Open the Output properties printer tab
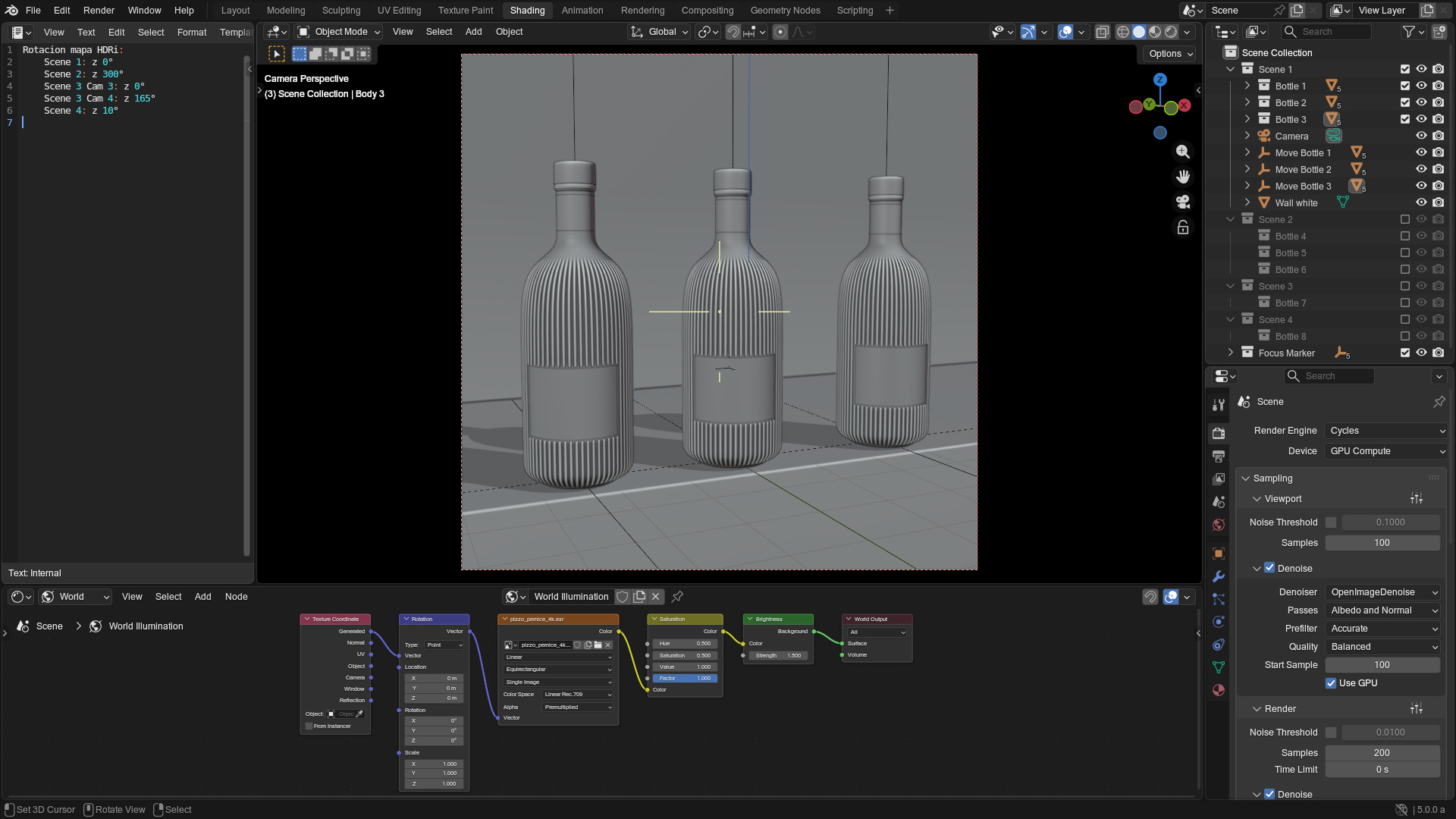This screenshot has height=819, width=1456. click(1219, 457)
